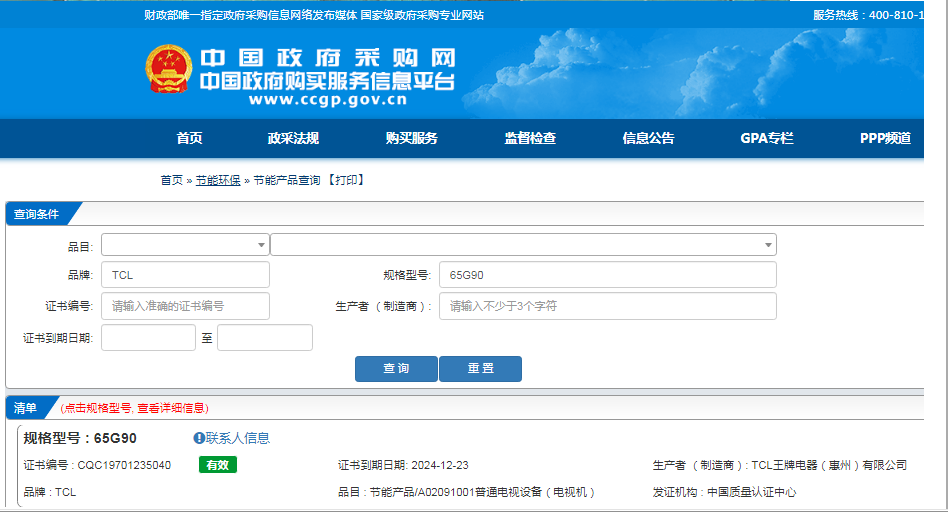Image resolution: width=948 pixels, height=512 pixels.
Task: Open the GPA专栏 navigation item
Action: (767, 138)
